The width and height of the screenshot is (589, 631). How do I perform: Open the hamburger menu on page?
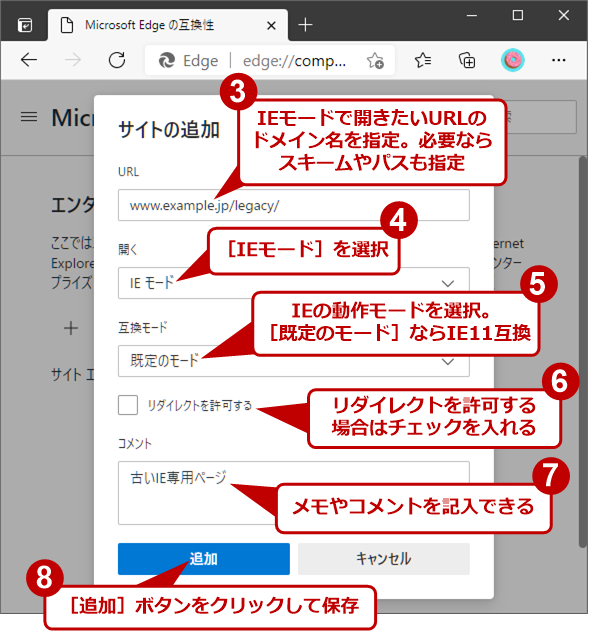point(29,117)
